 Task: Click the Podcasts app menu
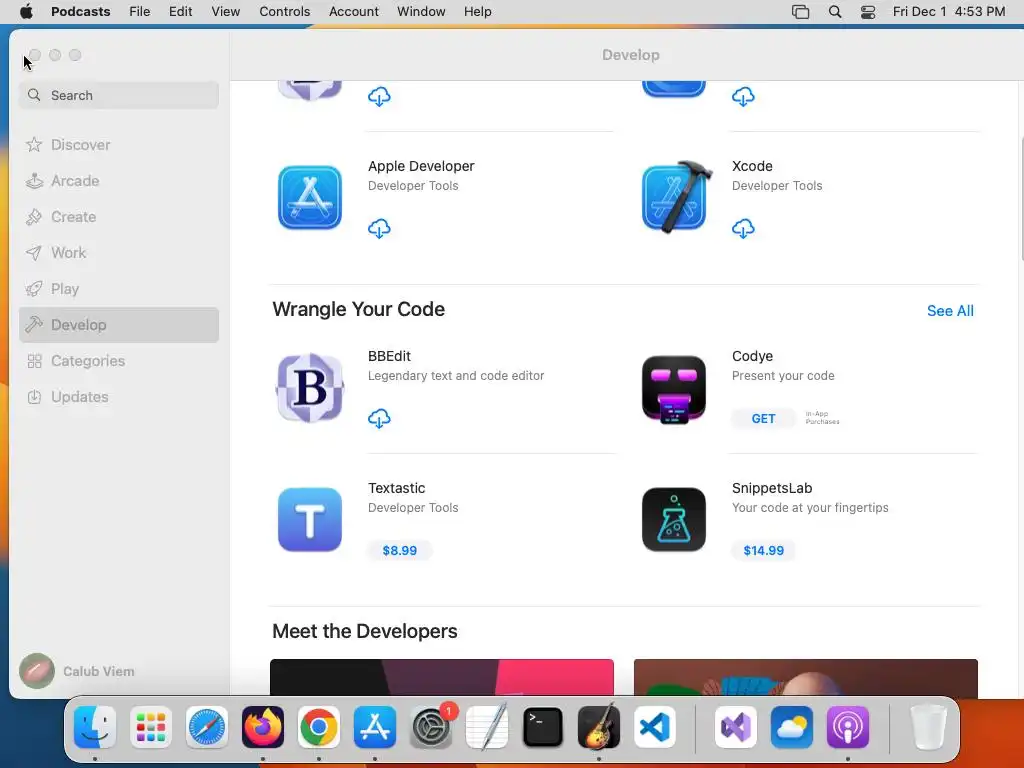80,12
